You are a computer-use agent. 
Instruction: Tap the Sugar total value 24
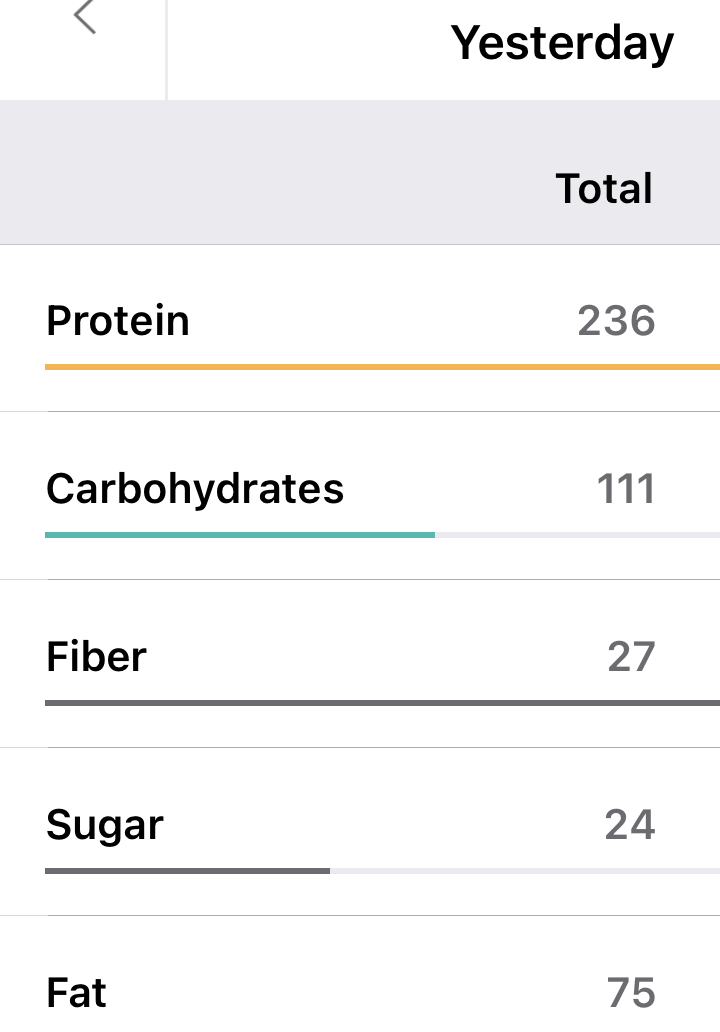(630, 825)
